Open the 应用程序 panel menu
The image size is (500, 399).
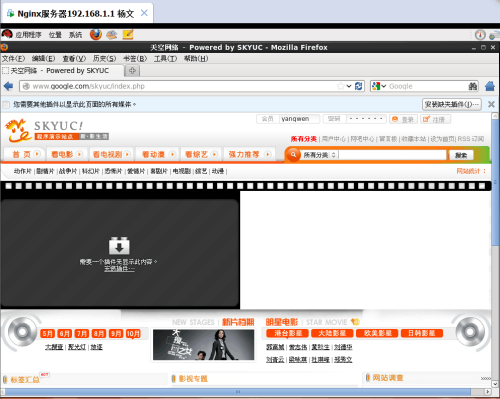click(x=28, y=35)
